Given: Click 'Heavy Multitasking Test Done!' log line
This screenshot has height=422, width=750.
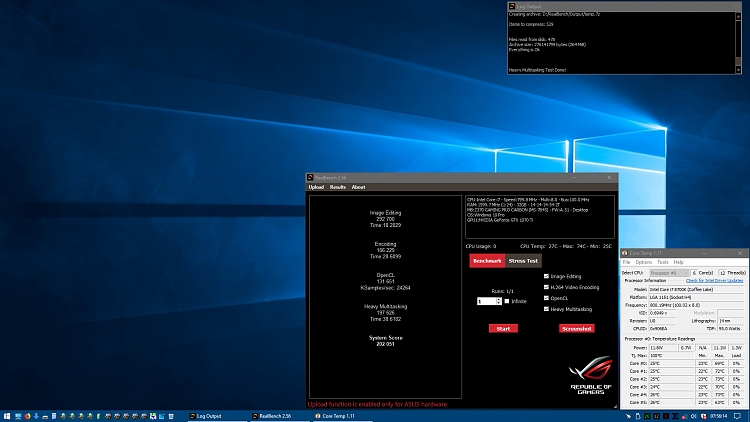Looking at the screenshot, I should pos(538,70).
